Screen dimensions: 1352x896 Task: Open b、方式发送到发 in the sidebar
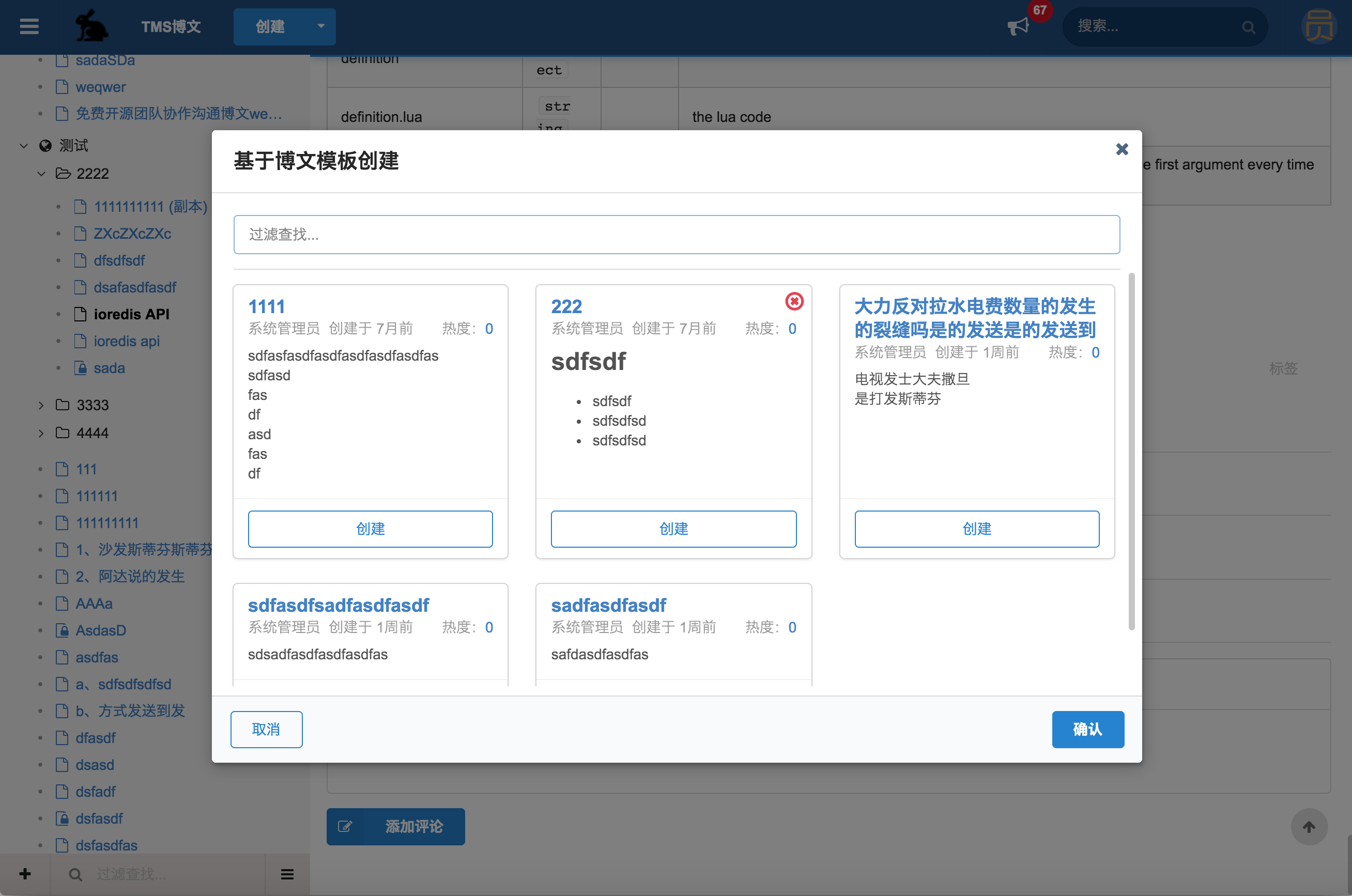pos(130,710)
